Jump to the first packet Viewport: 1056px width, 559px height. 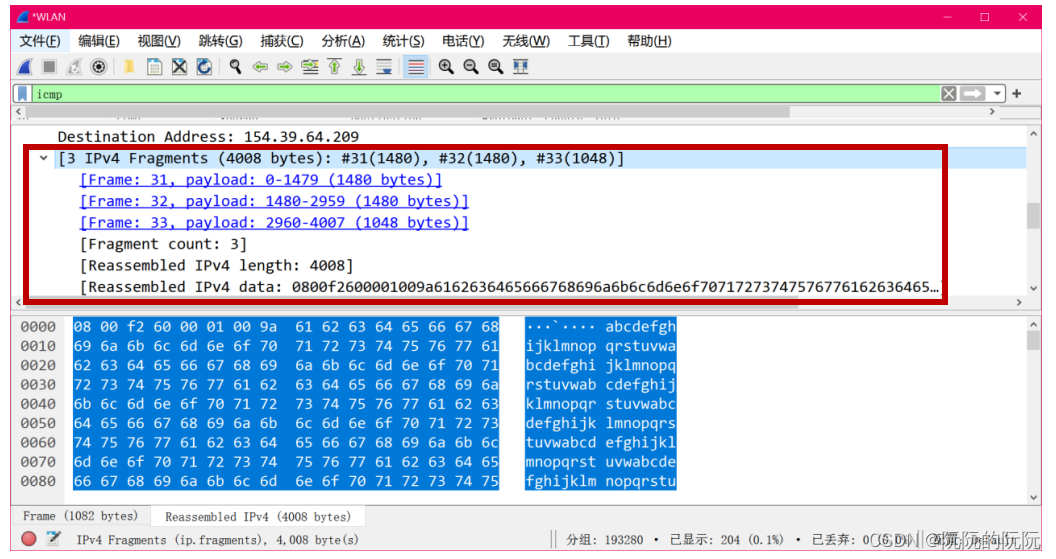click(335, 67)
